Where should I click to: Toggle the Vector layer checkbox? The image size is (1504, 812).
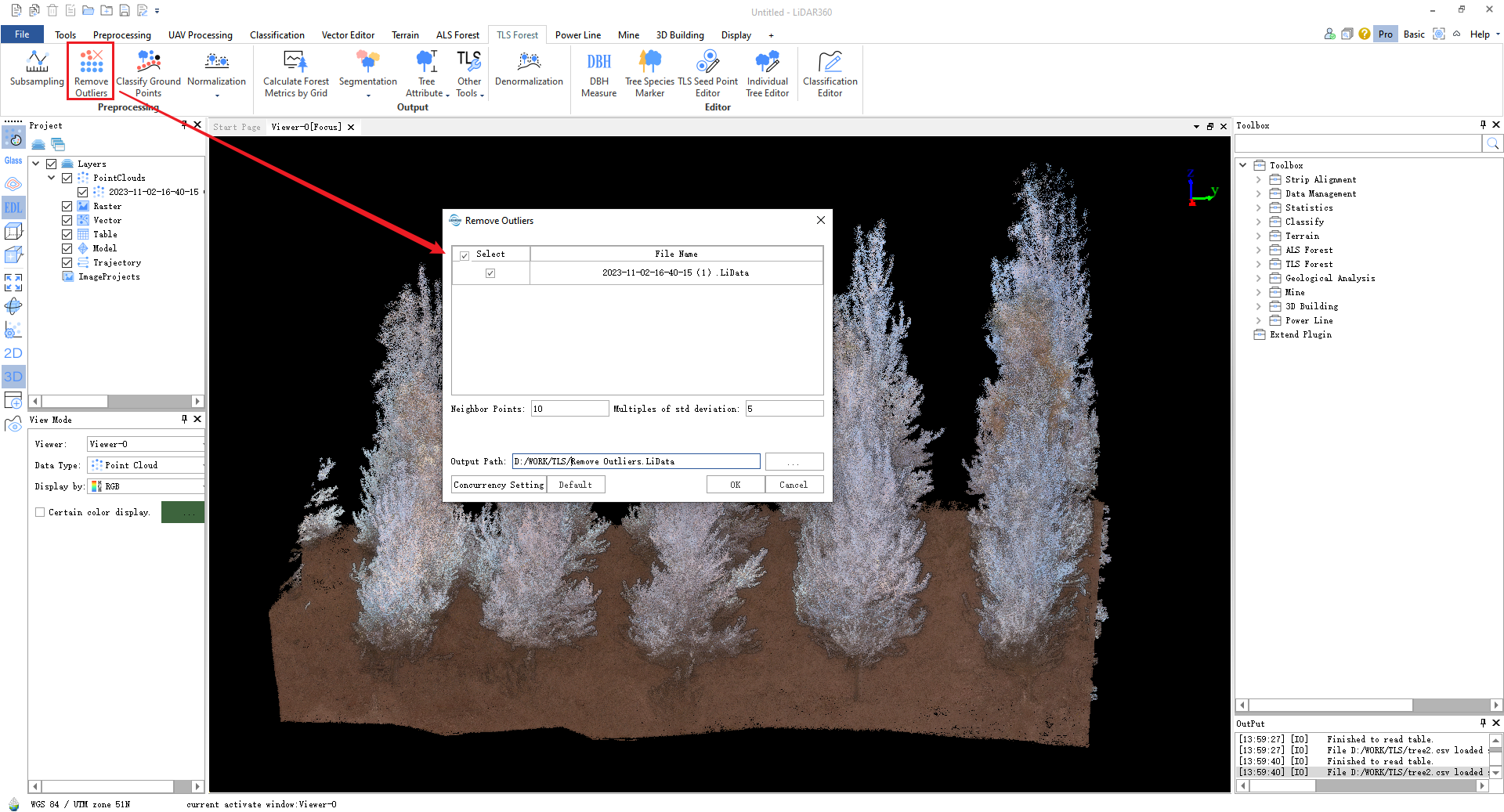pyautogui.click(x=67, y=220)
